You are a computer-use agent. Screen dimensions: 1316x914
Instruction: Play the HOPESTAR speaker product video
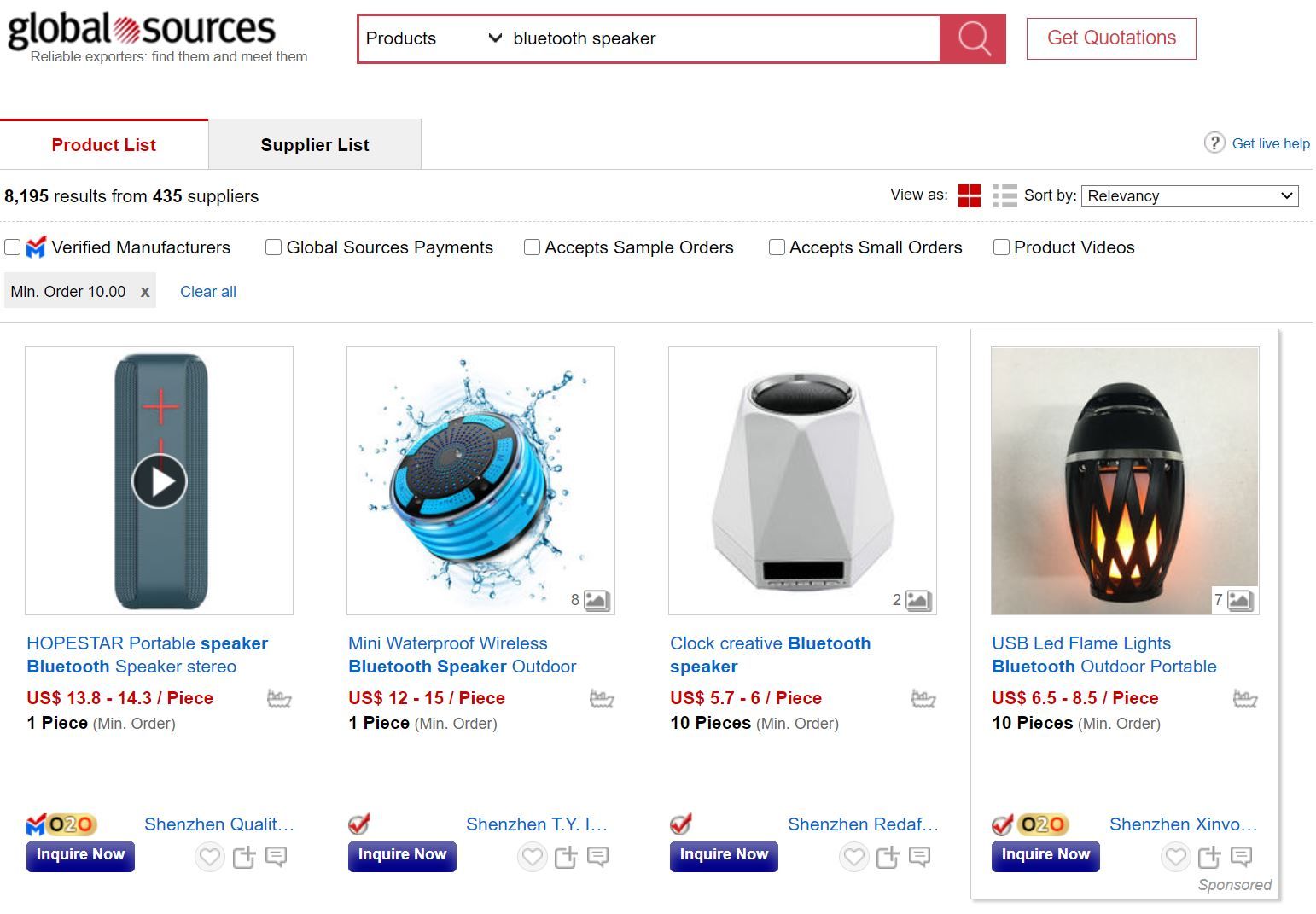click(x=160, y=481)
